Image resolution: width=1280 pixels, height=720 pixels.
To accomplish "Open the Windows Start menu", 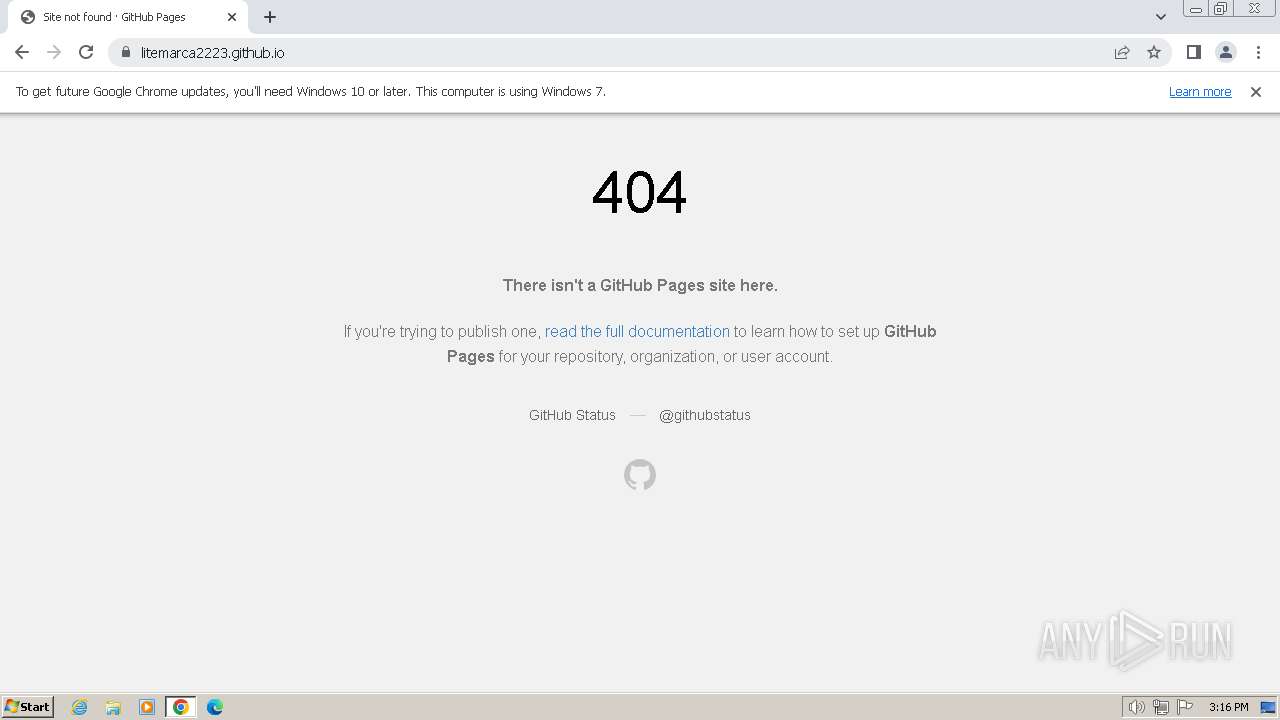I will click(x=28, y=707).
